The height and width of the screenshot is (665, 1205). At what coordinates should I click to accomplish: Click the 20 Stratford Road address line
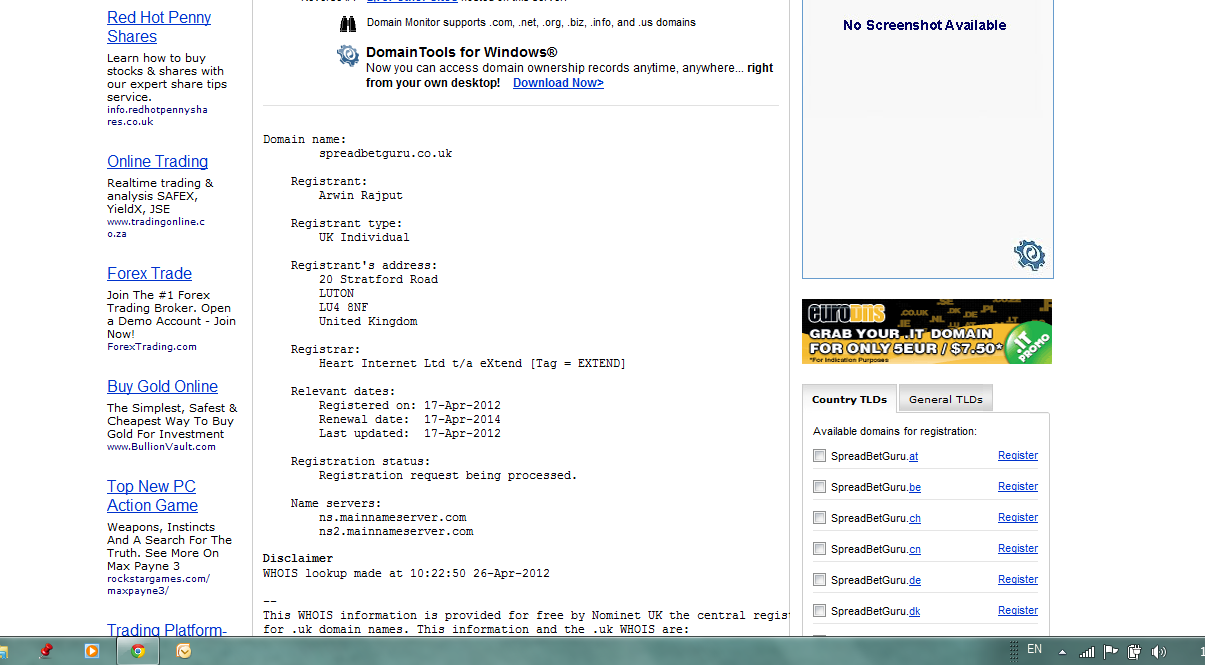[378, 279]
